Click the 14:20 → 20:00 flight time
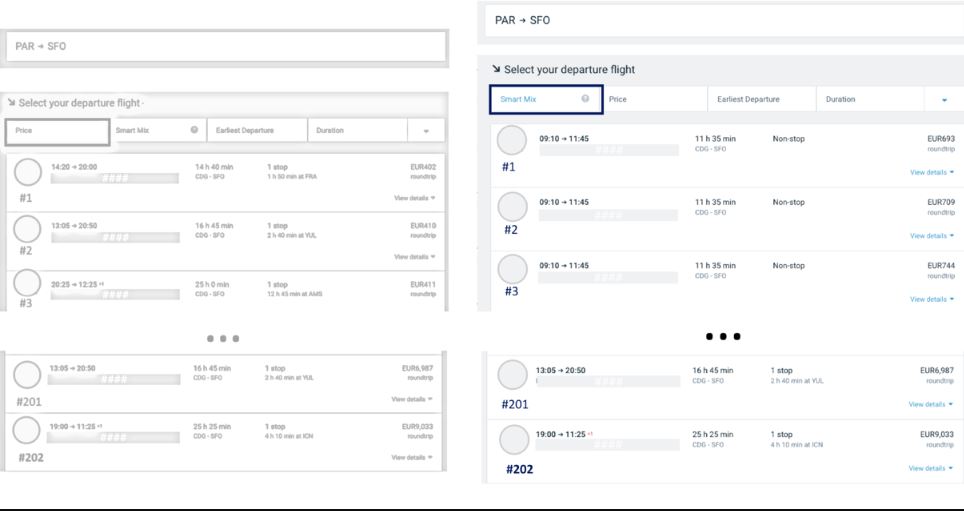Viewport: 964px width, 511px height. [74, 167]
